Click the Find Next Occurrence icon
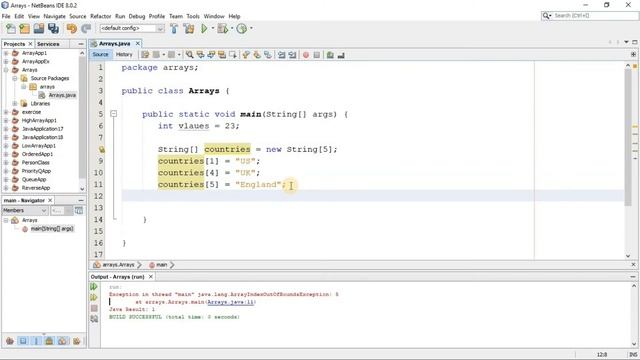Image resolution: width=640 pixels, height=360 pixels. tap(211, 55)
